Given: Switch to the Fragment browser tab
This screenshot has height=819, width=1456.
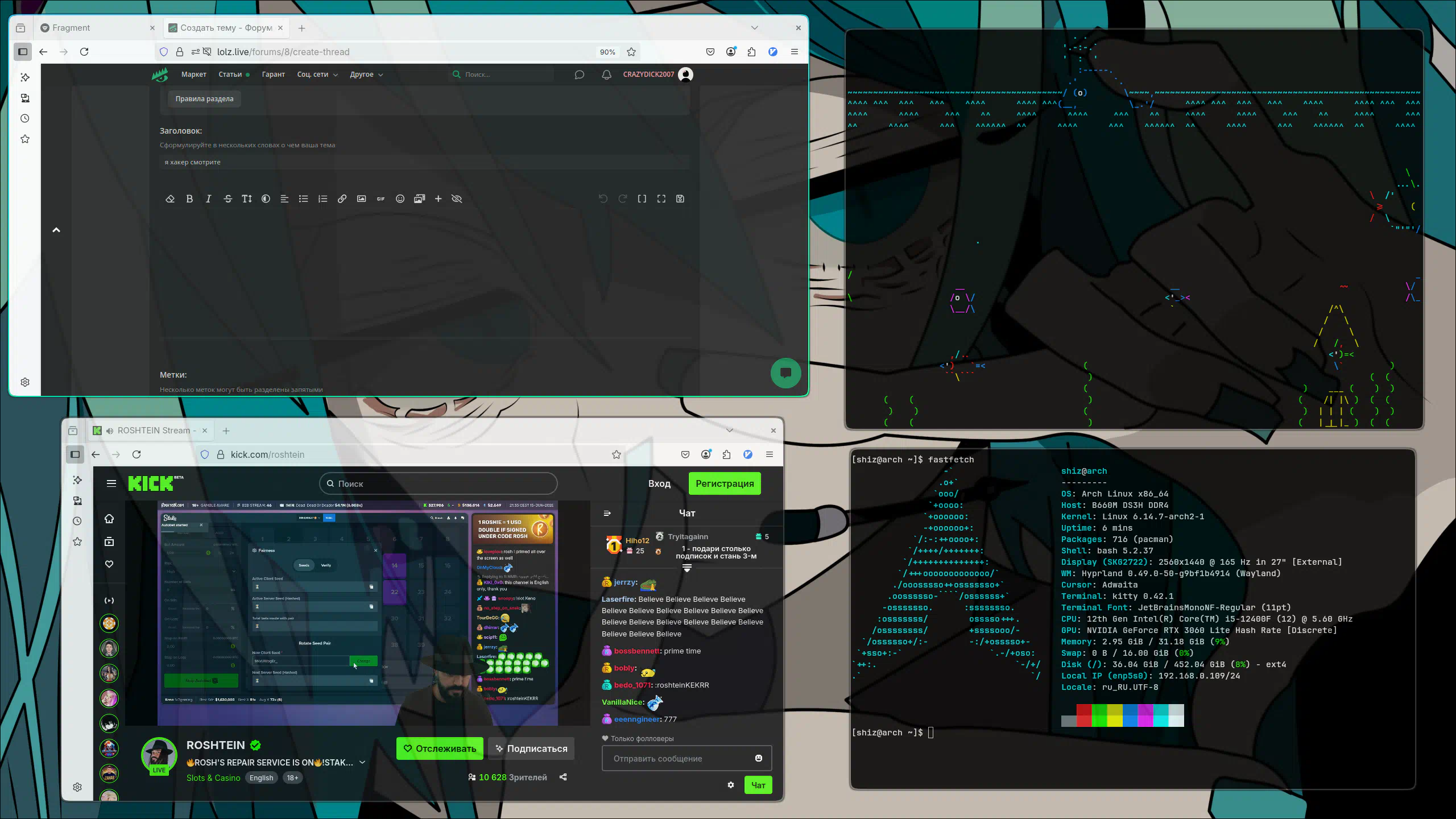Looking at the screenshot, I should (97, 28).
